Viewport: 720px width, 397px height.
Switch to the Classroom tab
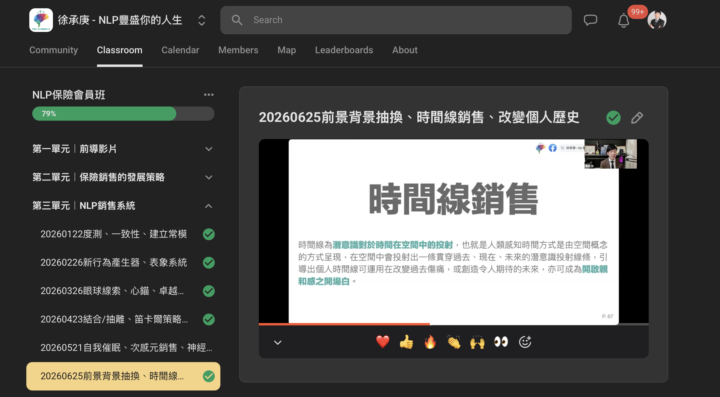119,50
